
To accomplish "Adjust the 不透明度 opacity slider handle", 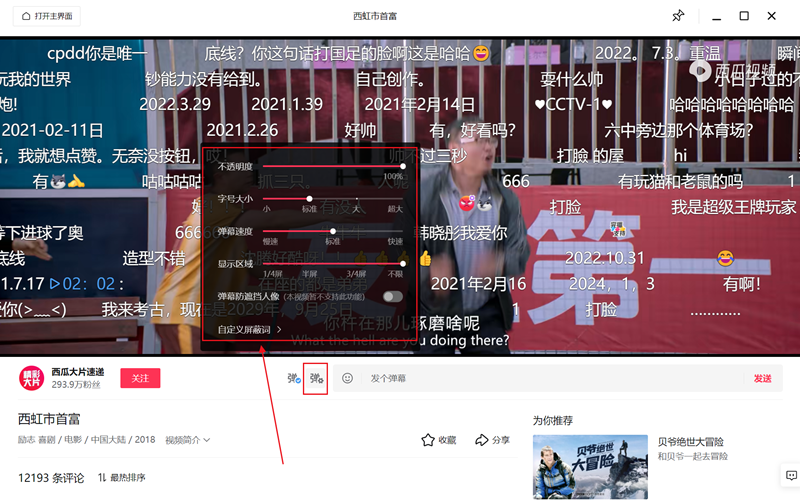I will coord(403,166).
